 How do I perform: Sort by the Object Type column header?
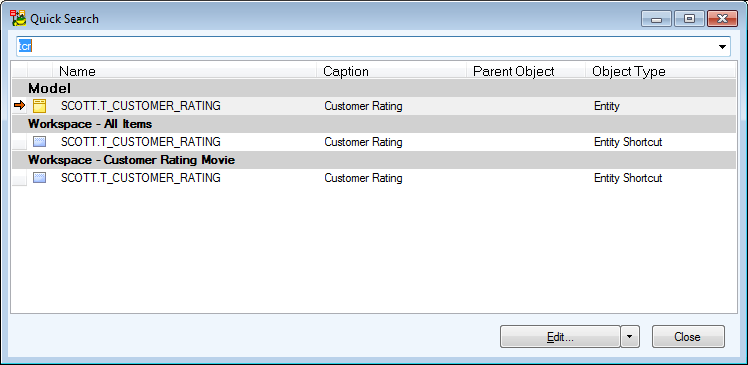point(660,72)
